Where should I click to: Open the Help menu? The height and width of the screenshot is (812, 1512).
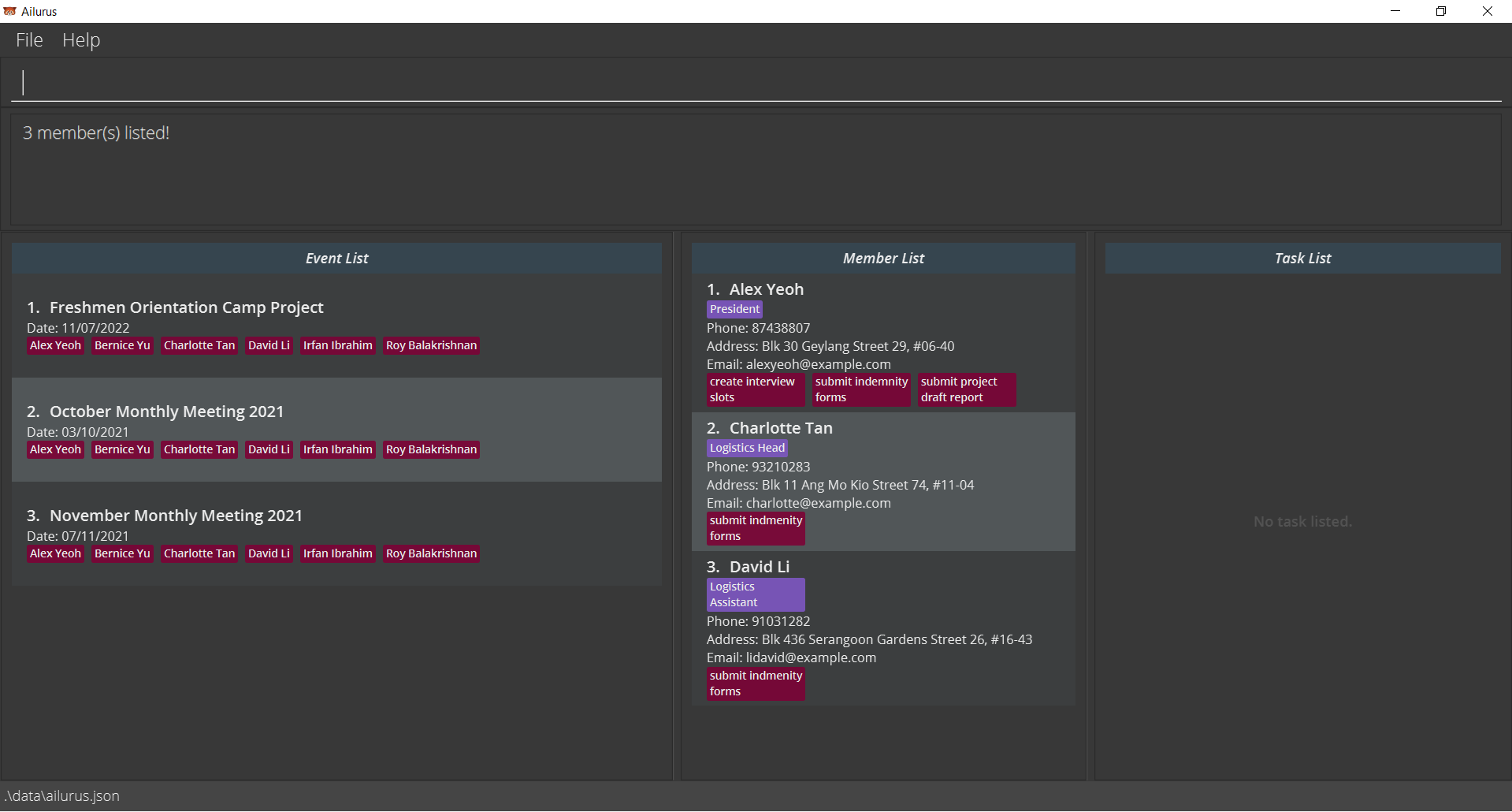[81, 40]
